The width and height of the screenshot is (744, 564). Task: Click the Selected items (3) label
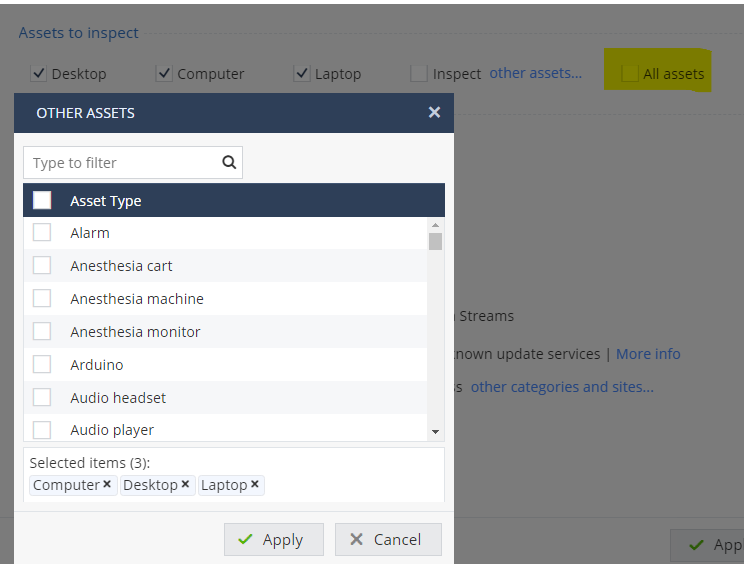[x=90, y=462]
